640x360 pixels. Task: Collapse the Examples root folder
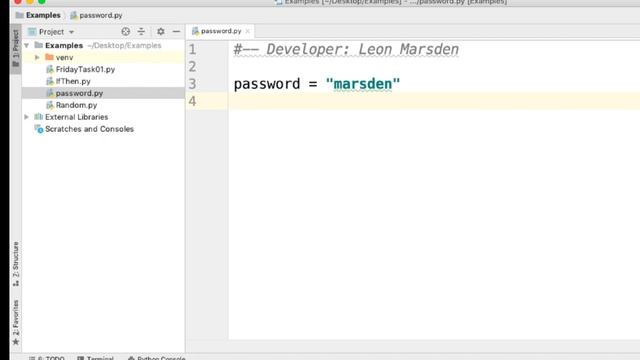pyautogui.click(x=27, y=45)
